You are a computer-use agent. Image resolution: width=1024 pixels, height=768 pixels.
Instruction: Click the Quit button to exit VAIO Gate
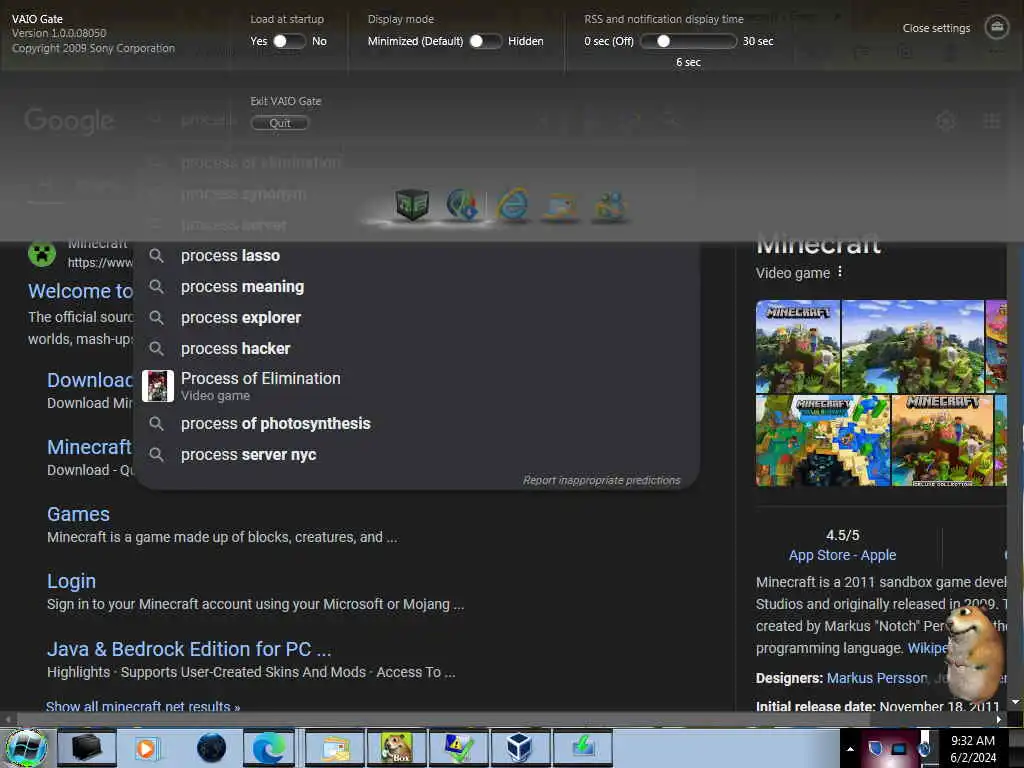tap(280, 123)
